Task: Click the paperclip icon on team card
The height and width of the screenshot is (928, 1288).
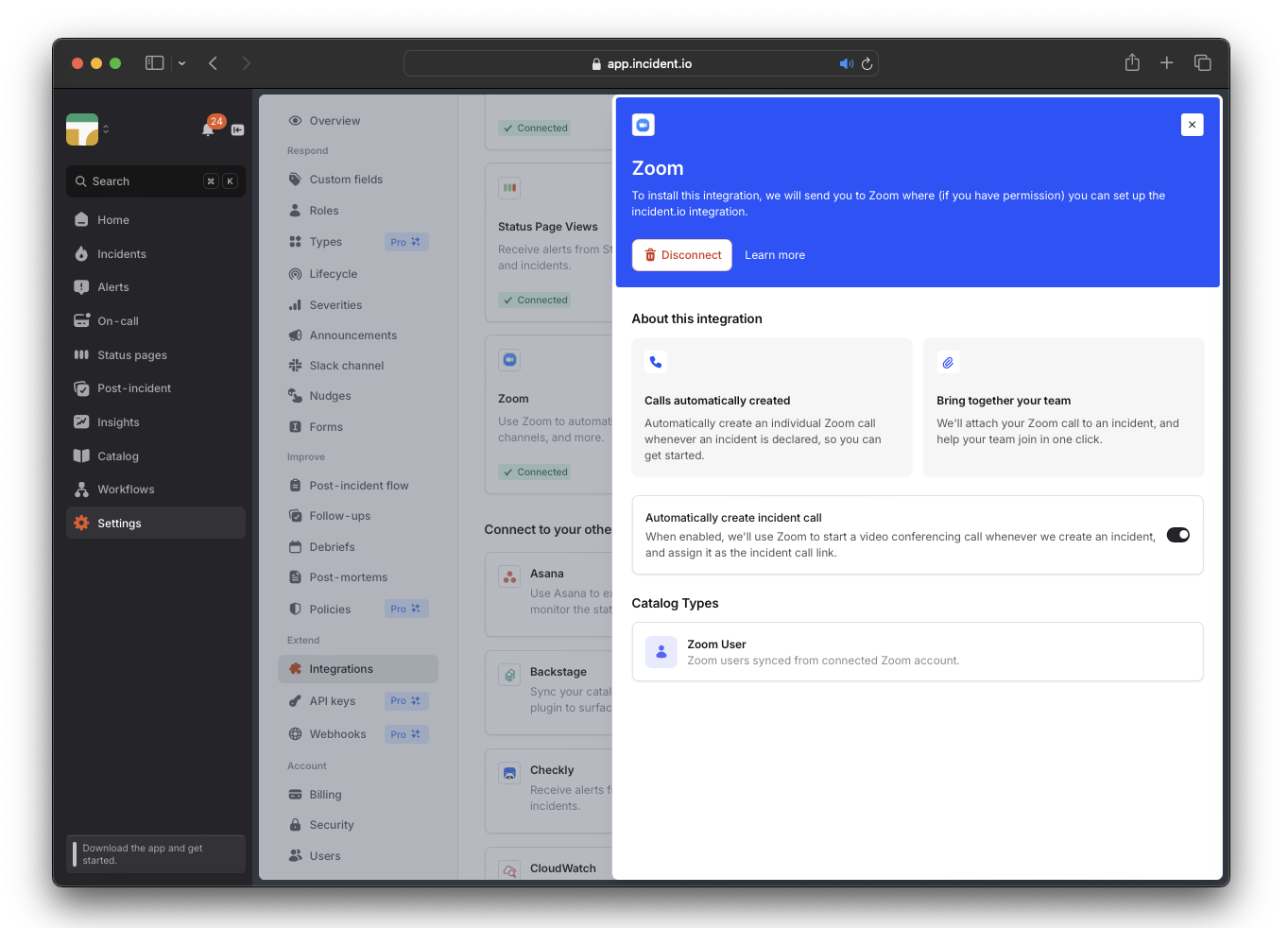Action: coord(948,362)
